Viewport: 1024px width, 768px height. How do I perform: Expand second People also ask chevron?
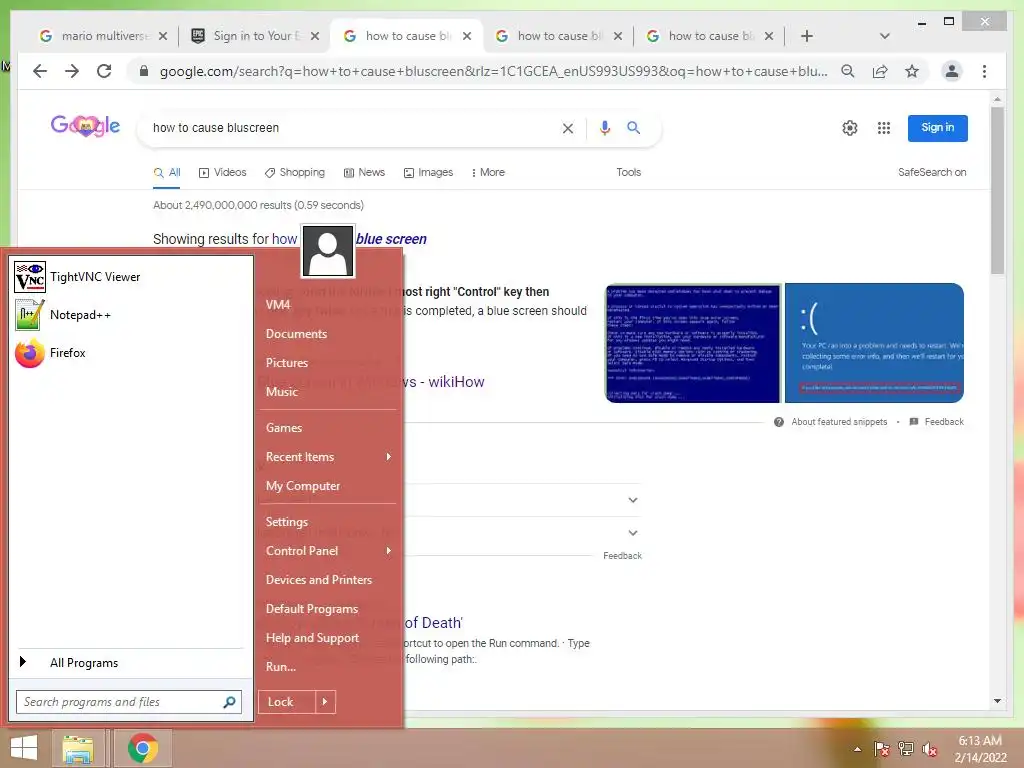(632, 533)
